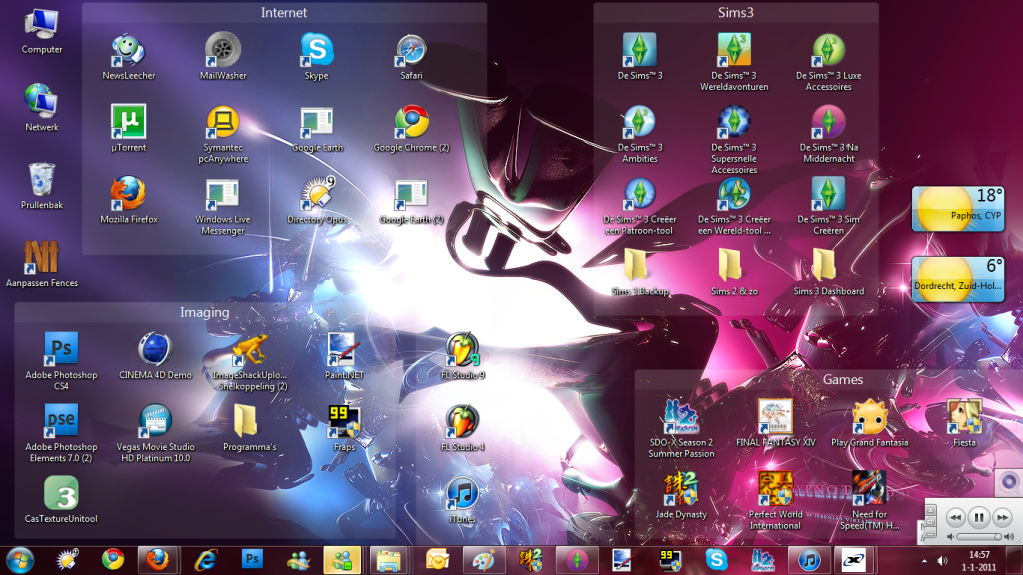Go to previous track in mini player
The height and width of the screenshot is (575, 1023).
coord(956,518)
